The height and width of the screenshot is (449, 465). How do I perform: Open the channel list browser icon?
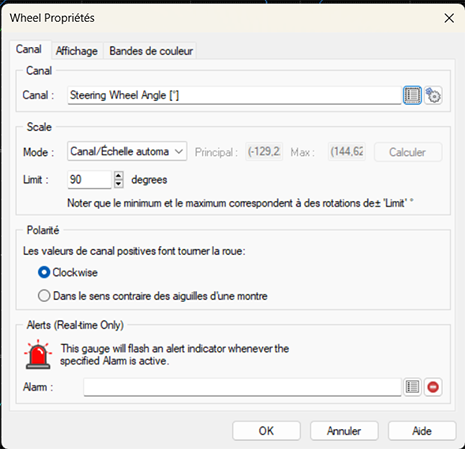412,96
